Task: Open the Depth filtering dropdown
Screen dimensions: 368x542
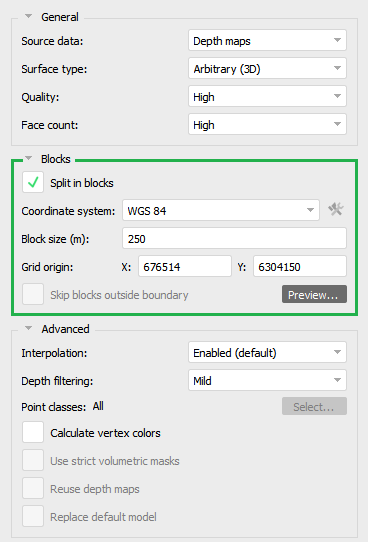Action: click(267, 380)
